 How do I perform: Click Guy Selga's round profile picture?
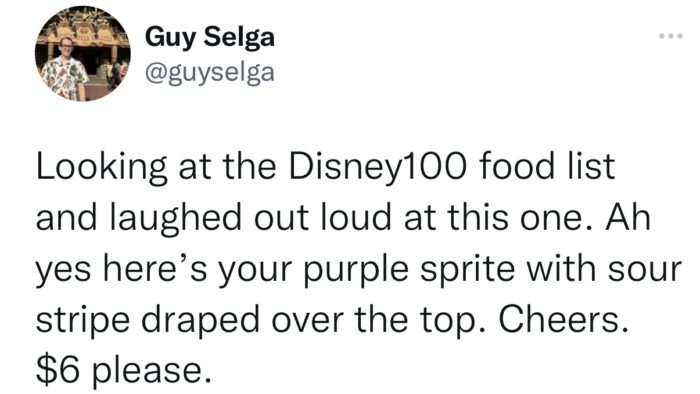pyautogui.click(x=83, y=54)
